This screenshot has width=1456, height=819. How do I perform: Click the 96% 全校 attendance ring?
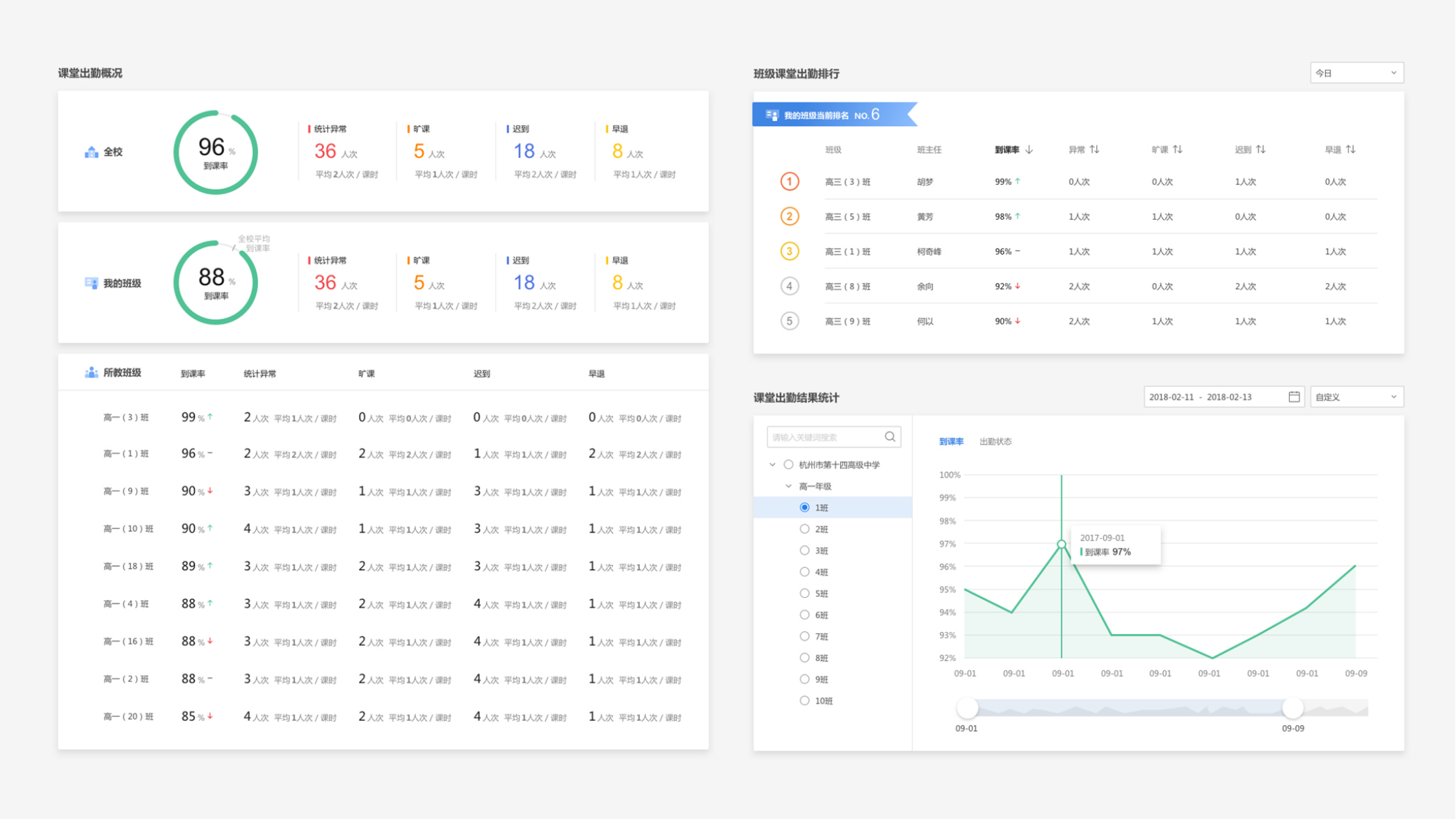(x=216, y=152)
